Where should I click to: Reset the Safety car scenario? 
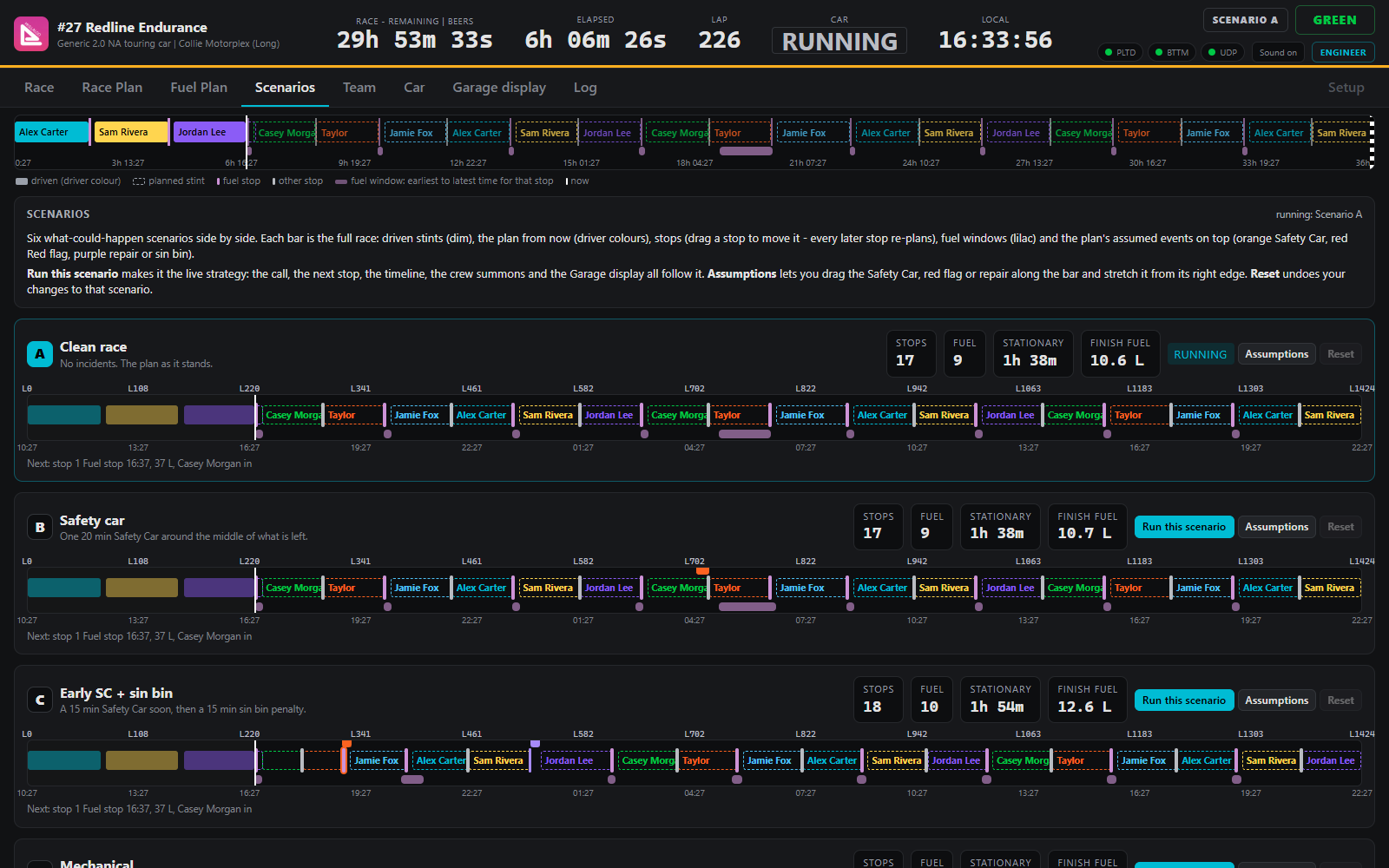point(1340,527)
